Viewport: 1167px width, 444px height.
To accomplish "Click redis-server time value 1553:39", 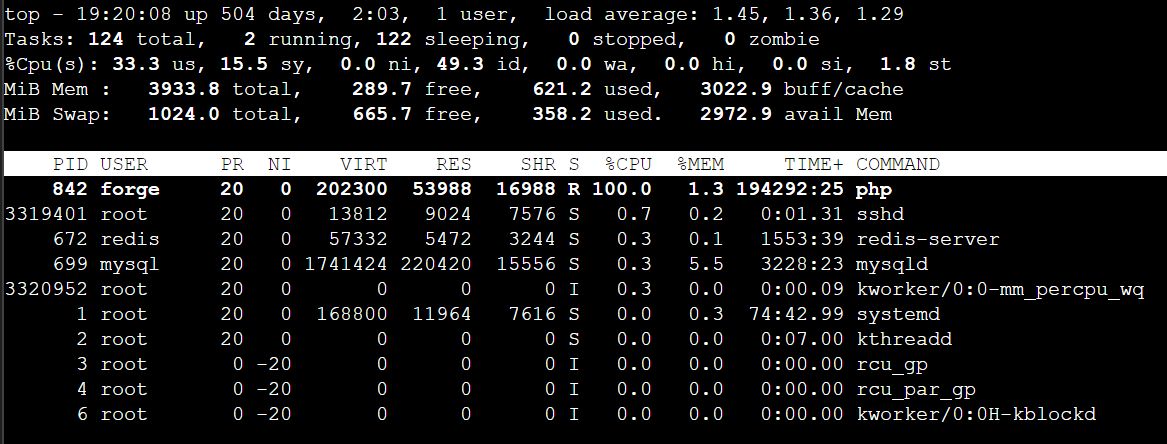I will [x=802, y=239].
